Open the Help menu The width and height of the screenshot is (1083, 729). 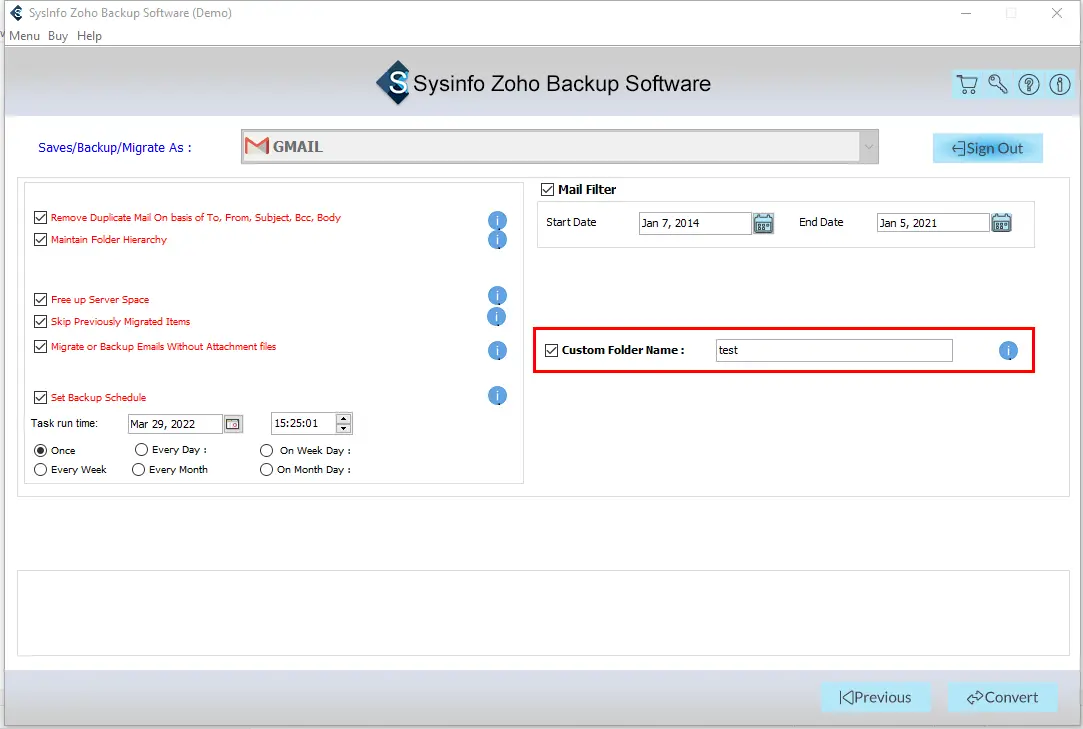point(90,36)
